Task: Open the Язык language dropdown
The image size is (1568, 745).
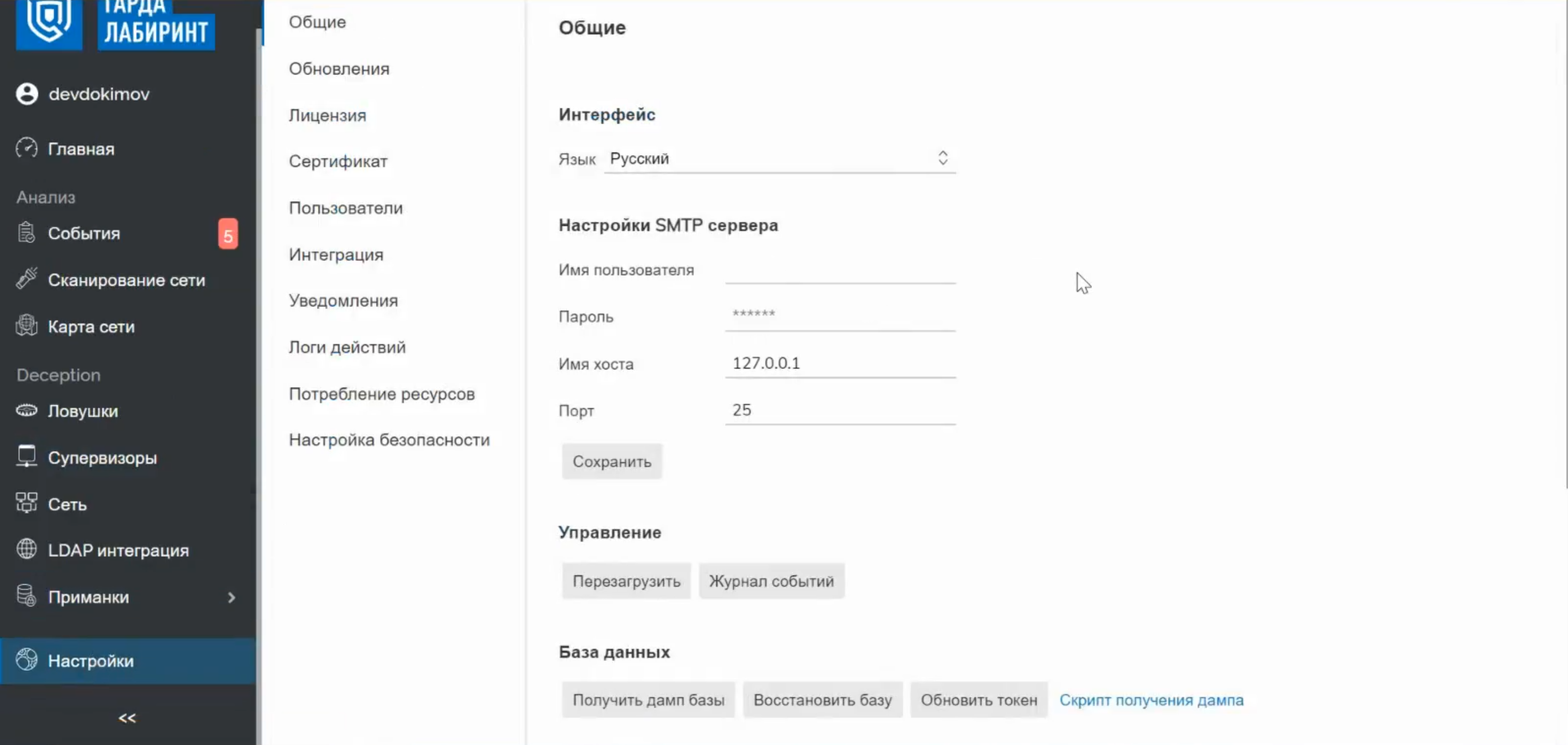Action: click(779, 159)
